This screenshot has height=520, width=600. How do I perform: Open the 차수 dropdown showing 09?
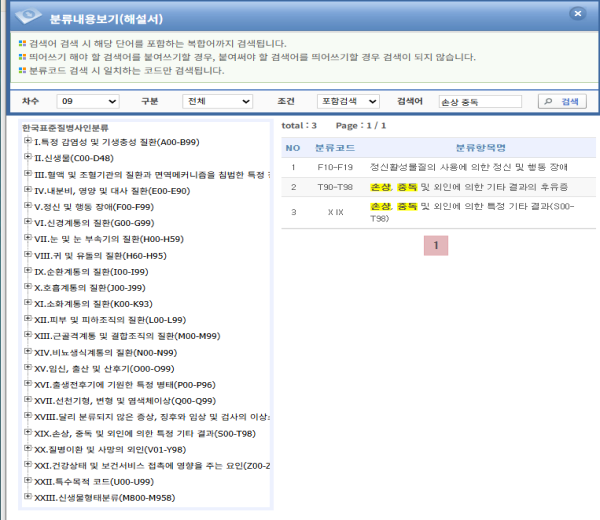pyautogui.click(x=88, y=101)
